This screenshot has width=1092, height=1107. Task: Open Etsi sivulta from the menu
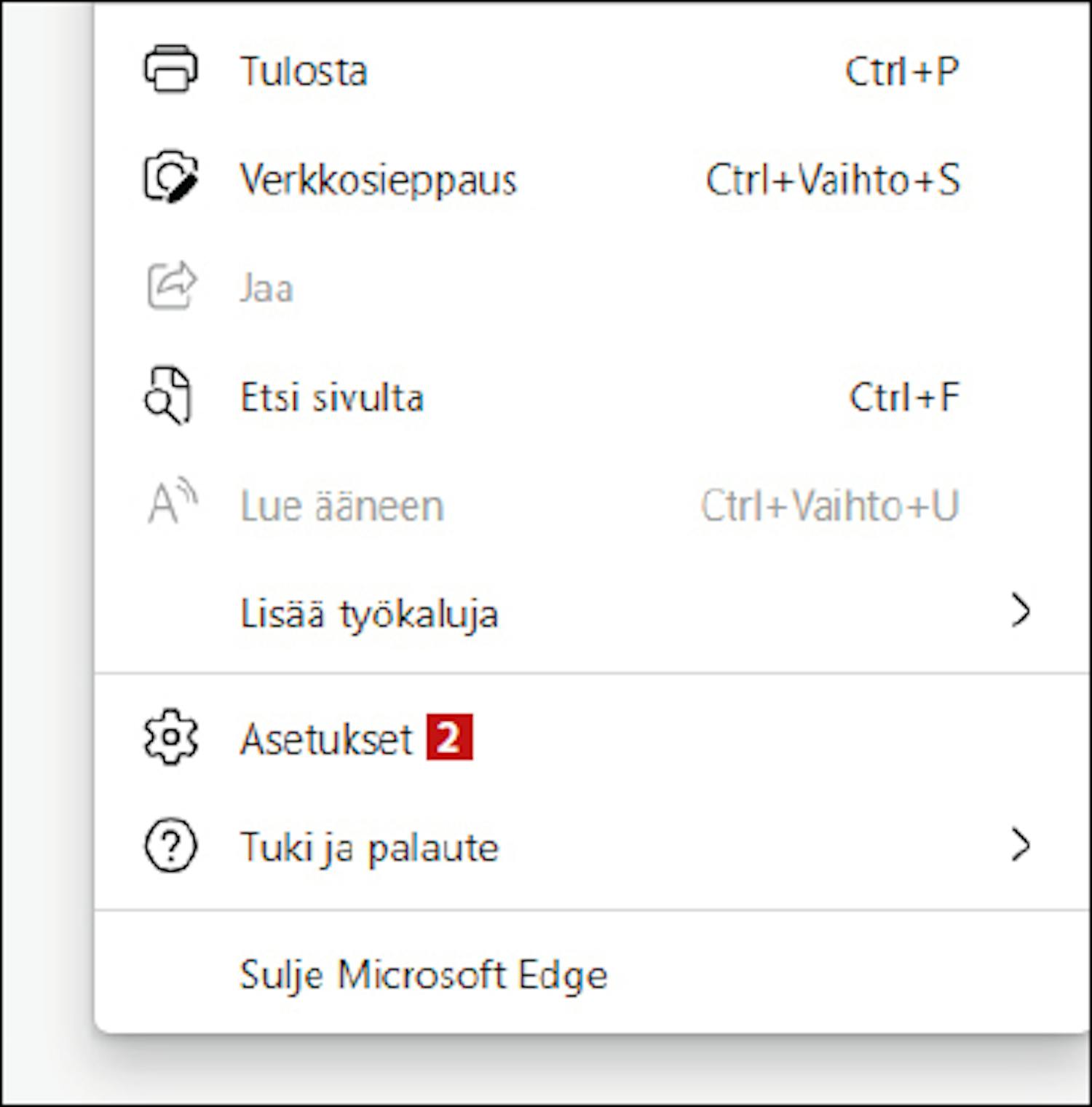[591, 397]
